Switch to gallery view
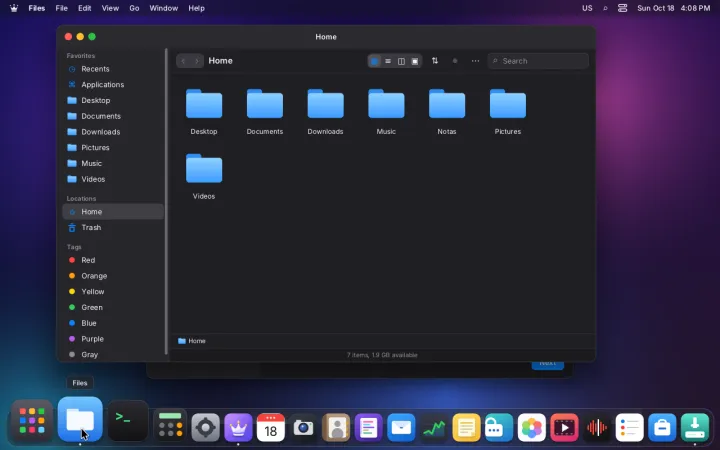This screenshot has height=450, width=720. (415, 61)
